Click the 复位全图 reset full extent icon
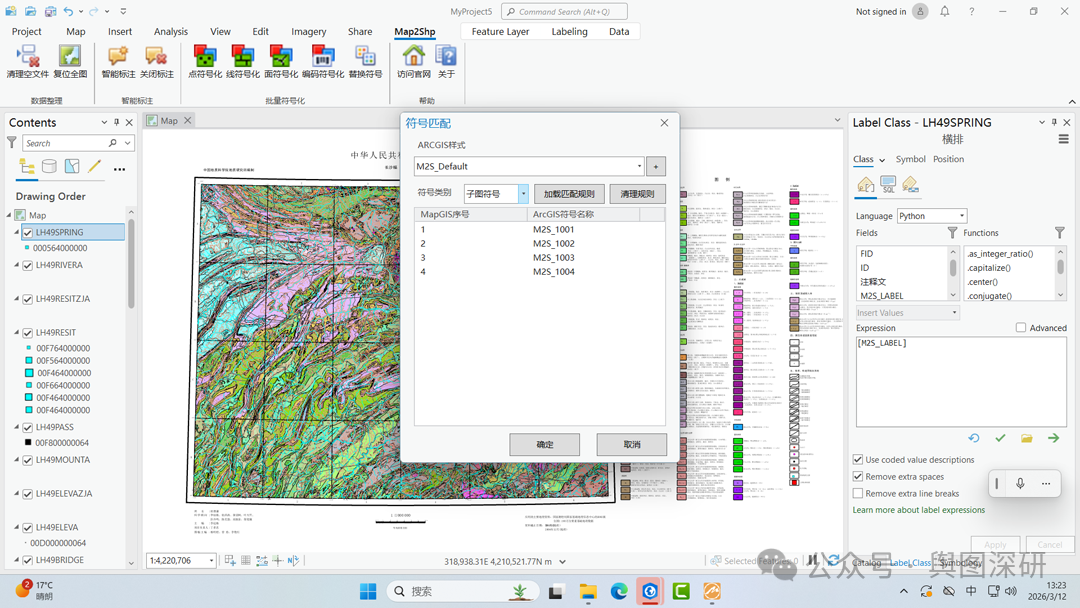 pyautogui.click(x=70, y=56)
